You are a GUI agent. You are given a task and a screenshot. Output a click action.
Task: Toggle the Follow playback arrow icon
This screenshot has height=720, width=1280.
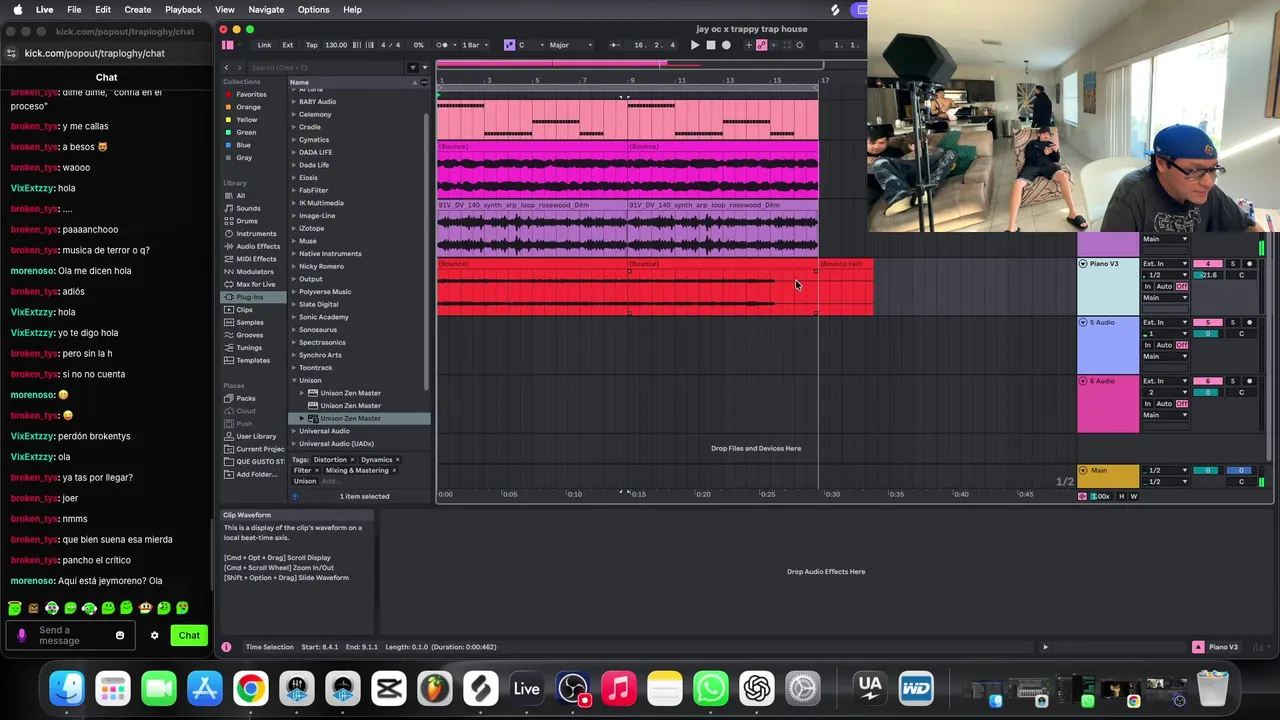click(615, 45)
